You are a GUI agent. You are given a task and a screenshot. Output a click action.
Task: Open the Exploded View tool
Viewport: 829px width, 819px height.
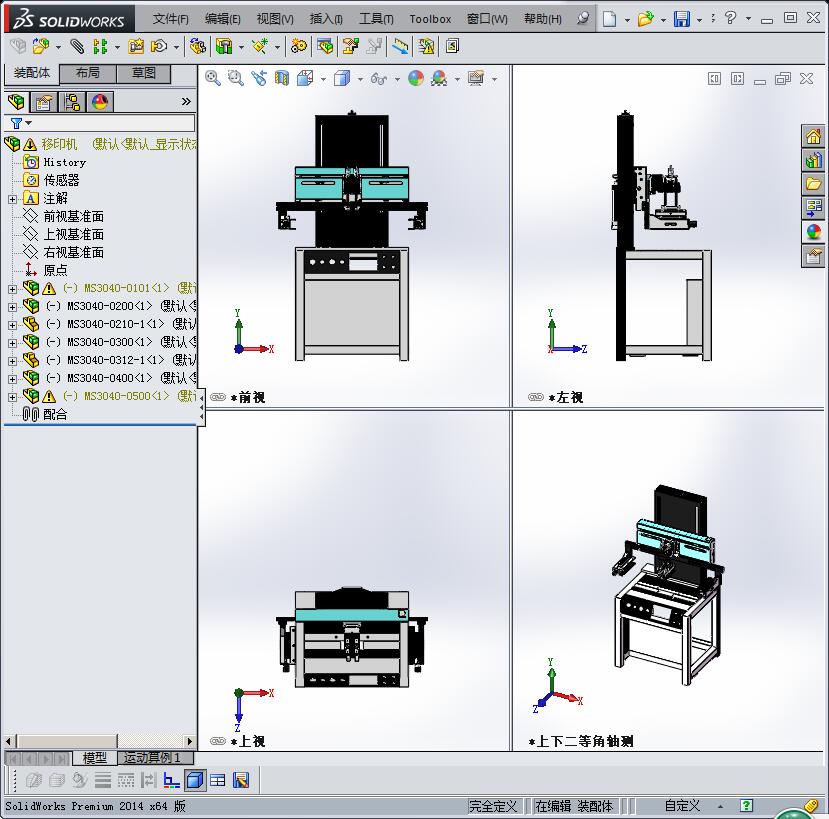[349, 46]
